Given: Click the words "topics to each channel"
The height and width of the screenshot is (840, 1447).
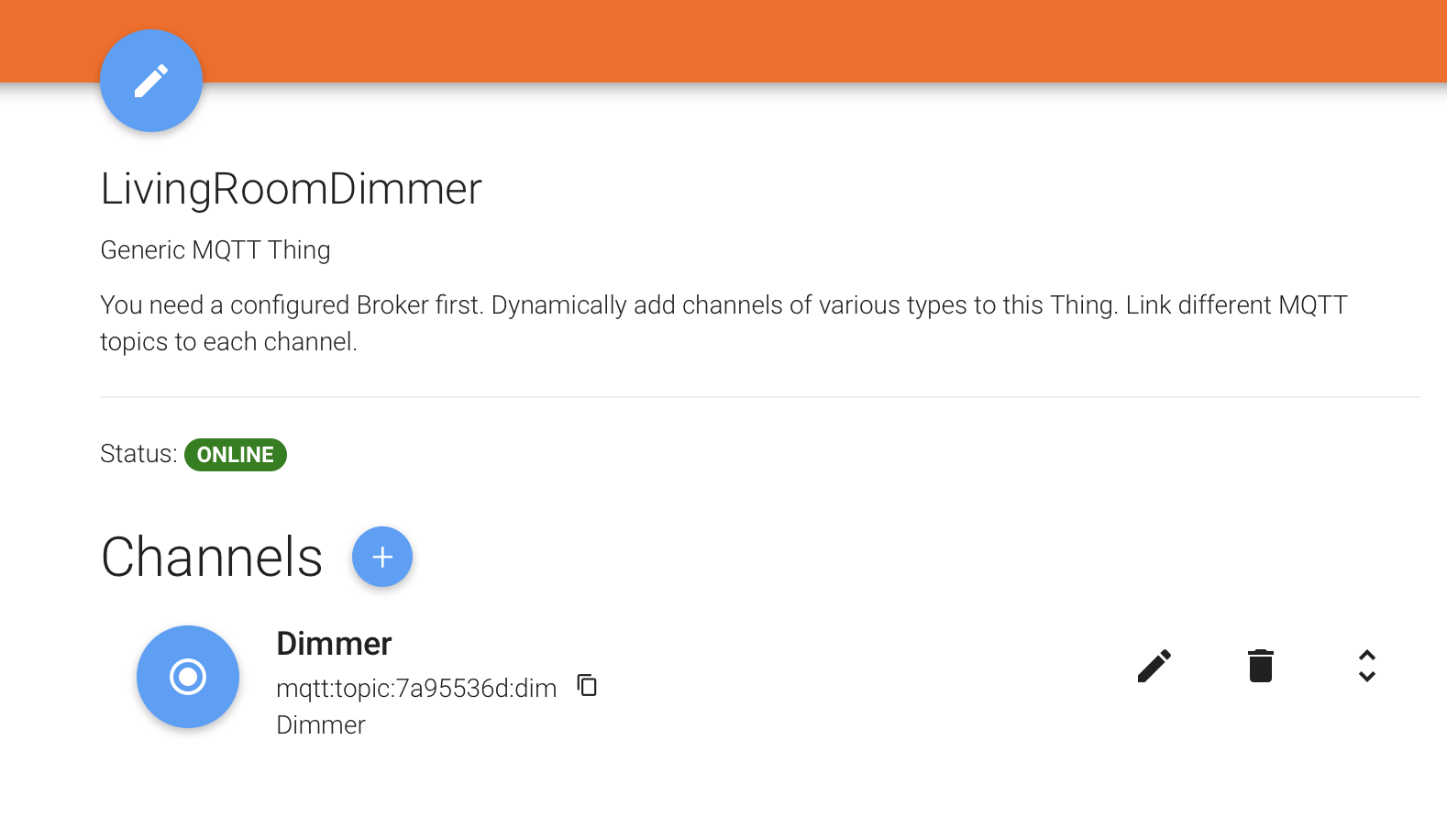Looking at the screenshot, I should pyautogui.click(x=227, y=342).
